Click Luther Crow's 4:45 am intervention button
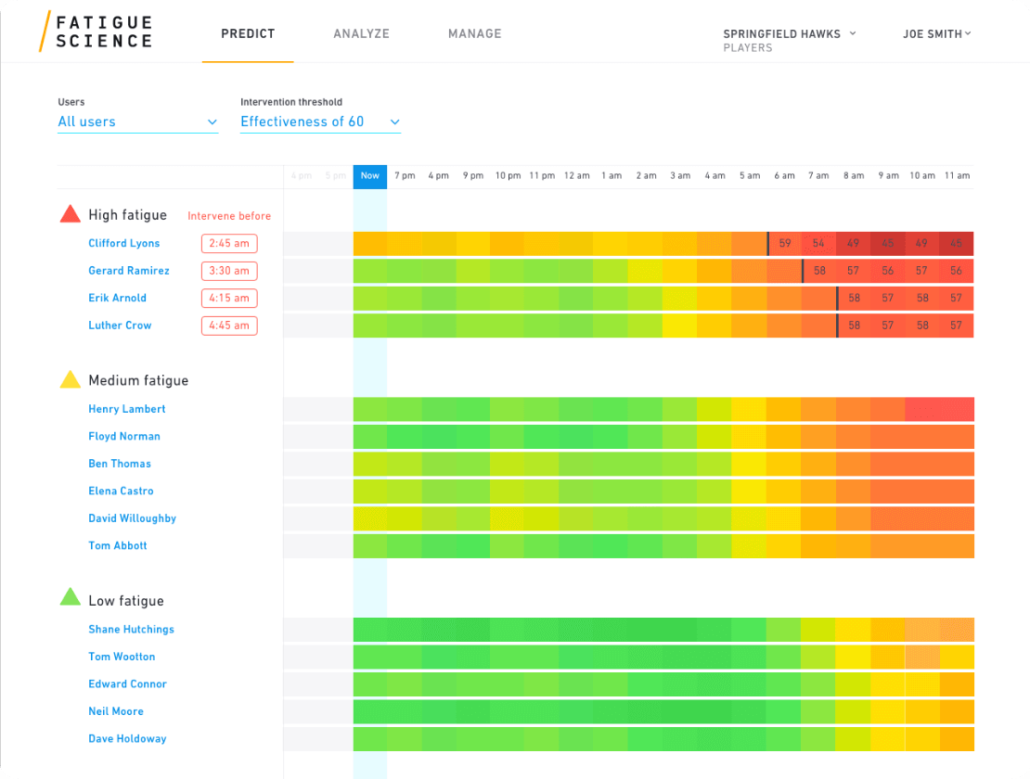This screenshot has height=779, width=1030. [x=229, y=325]
